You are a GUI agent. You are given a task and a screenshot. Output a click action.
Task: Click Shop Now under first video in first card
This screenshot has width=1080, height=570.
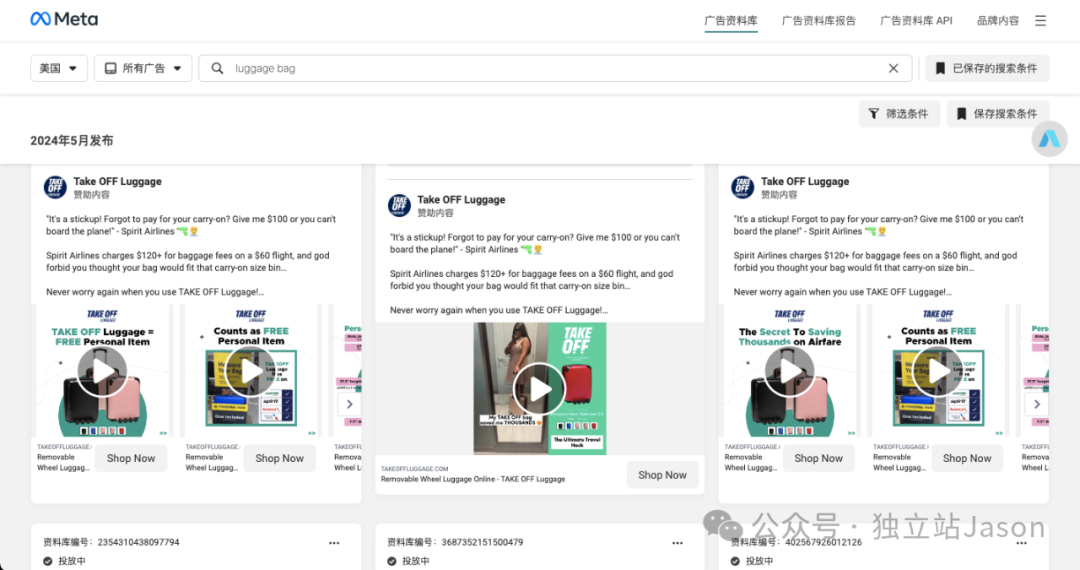click(131, 458)
